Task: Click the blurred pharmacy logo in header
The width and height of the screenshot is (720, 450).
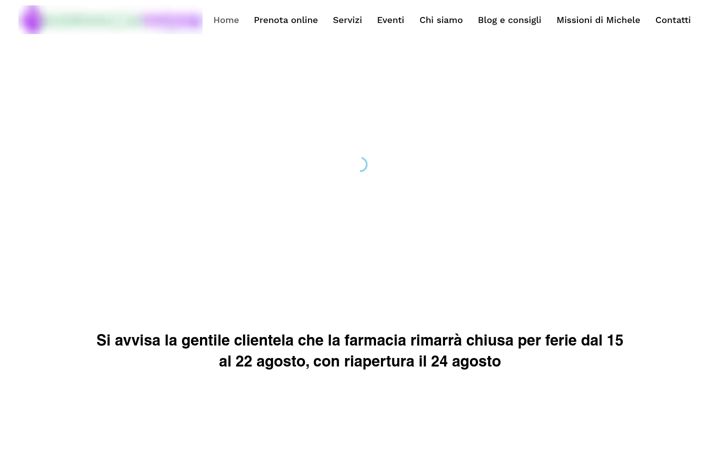Action: pos(111,20)
